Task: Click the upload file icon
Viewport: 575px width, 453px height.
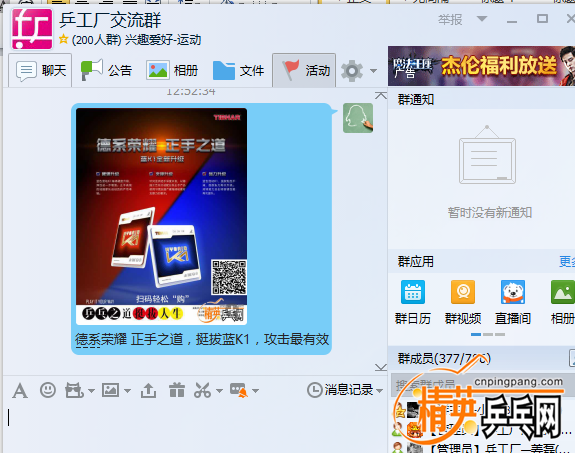Action: tap(148, 390)
